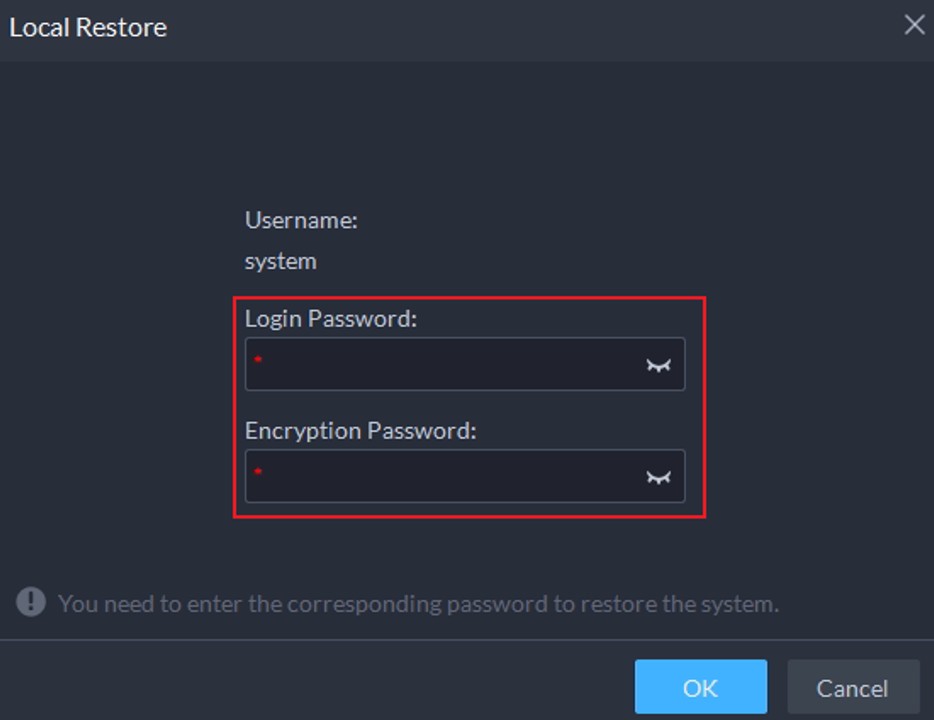The height and width of the screenshot is (720, 934).
Task: Select the username value system
Action: (281, 261)
